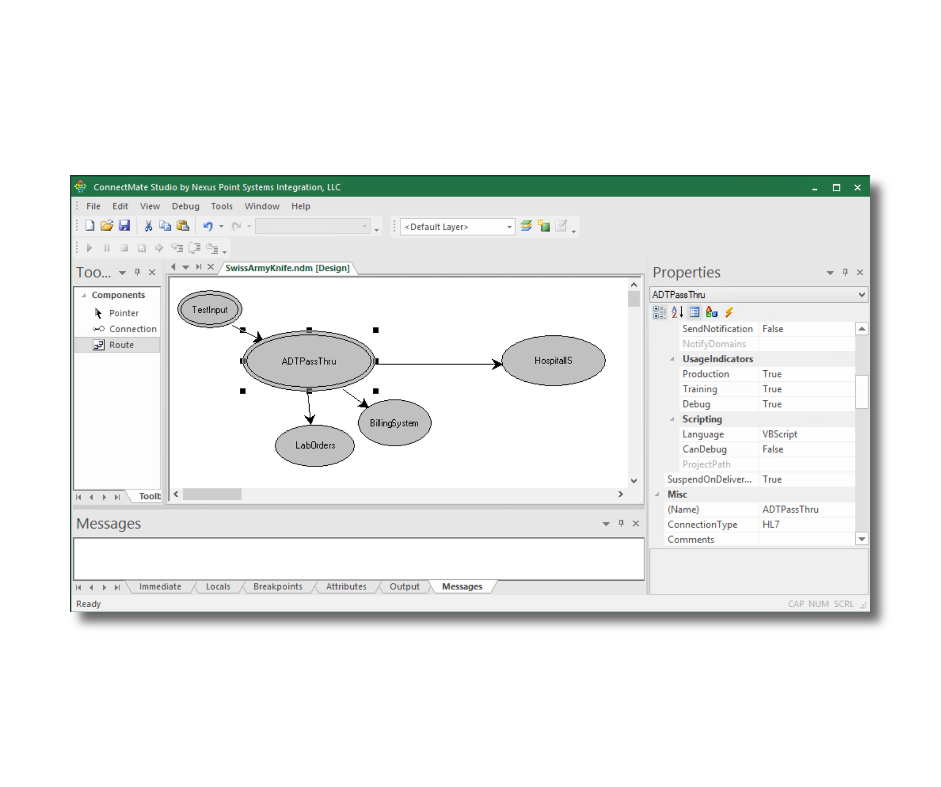
Task: Open Toolbox panel options dropdown arrow
Action: 122,273
